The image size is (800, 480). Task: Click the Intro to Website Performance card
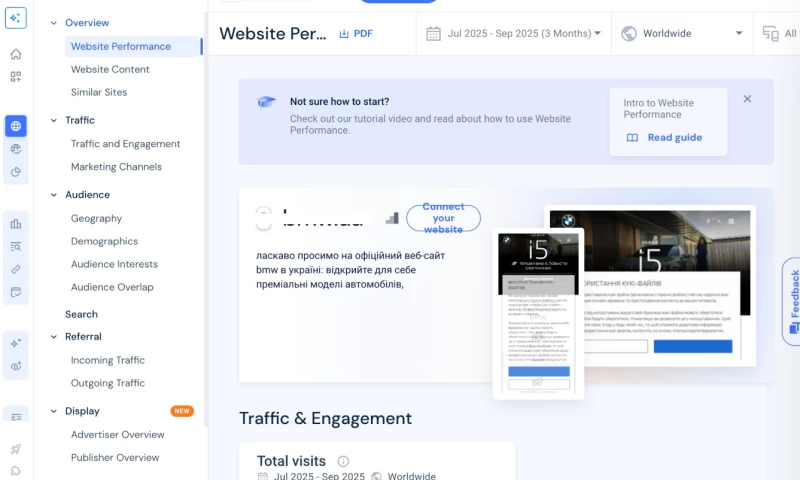click(x=668, y=121)
